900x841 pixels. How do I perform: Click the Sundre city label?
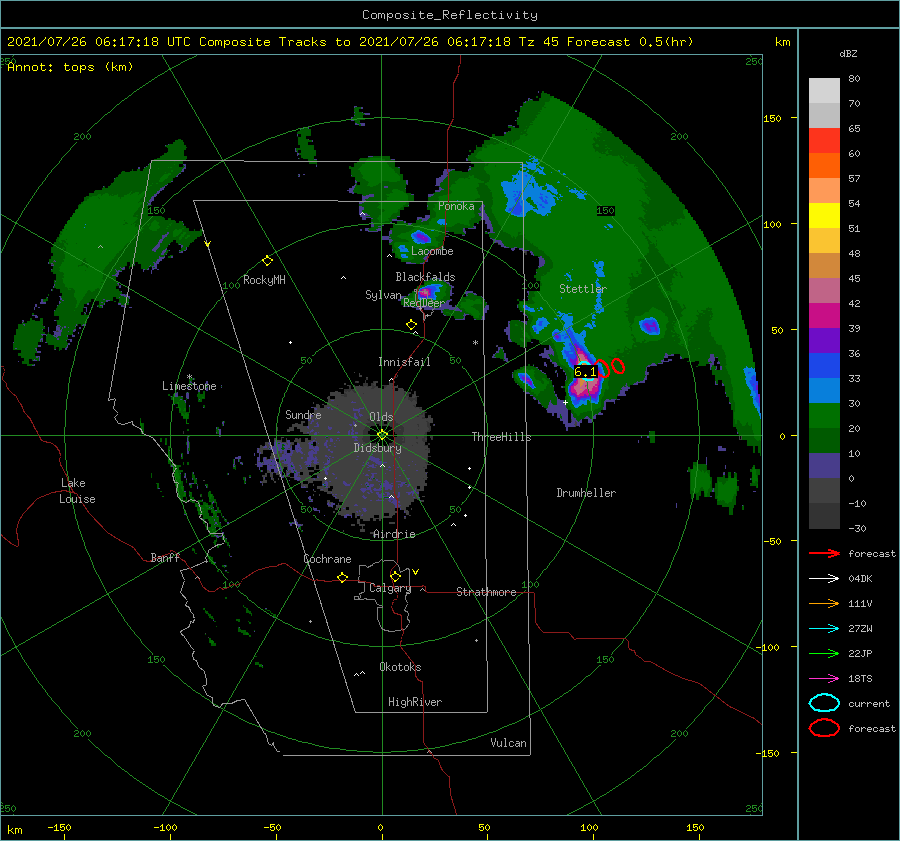(303, 415)
